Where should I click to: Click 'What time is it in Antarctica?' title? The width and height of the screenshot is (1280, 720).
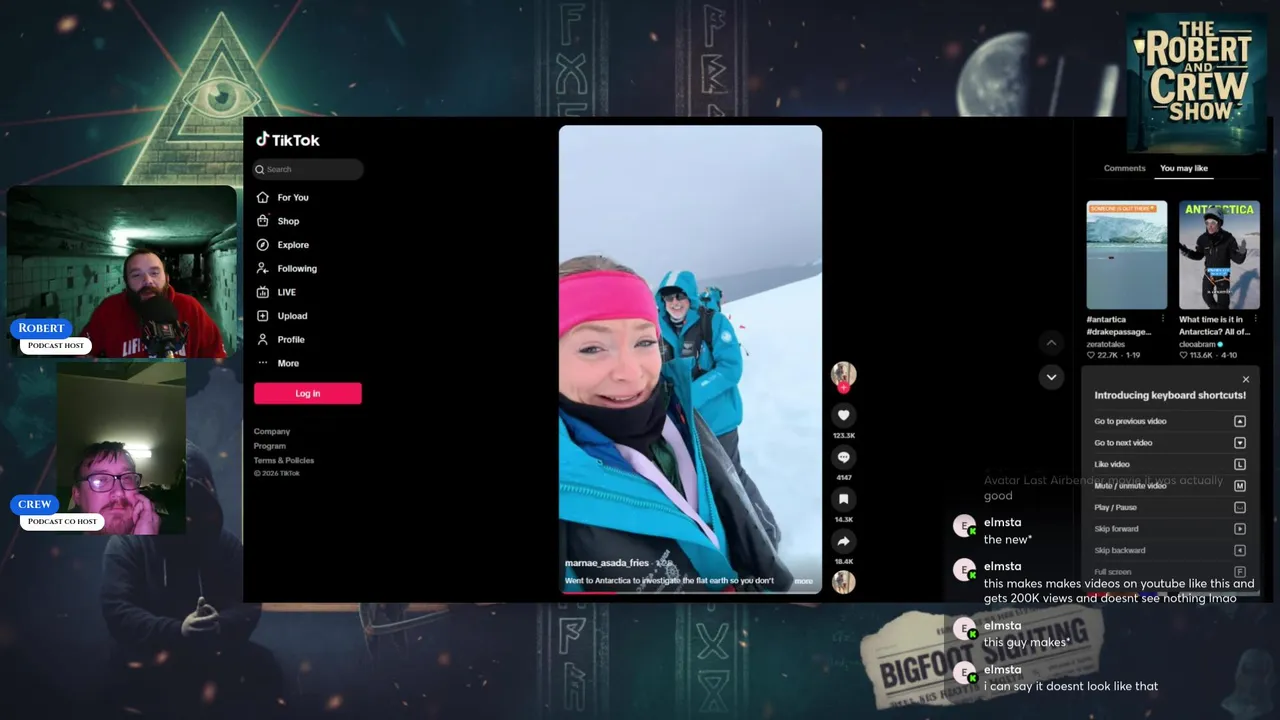1214,326
